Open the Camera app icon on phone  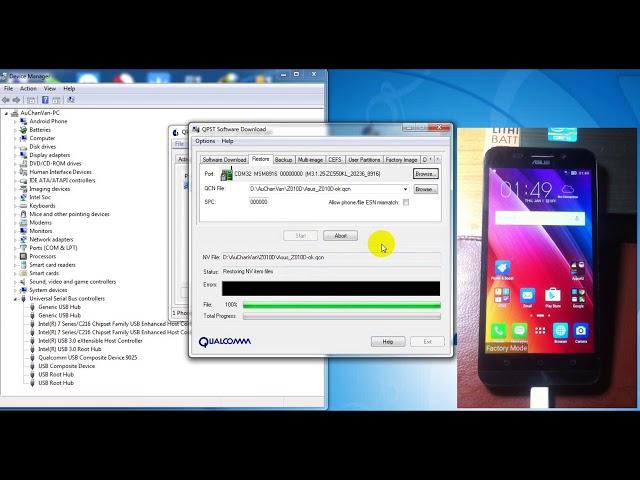[x=581, y=330]
